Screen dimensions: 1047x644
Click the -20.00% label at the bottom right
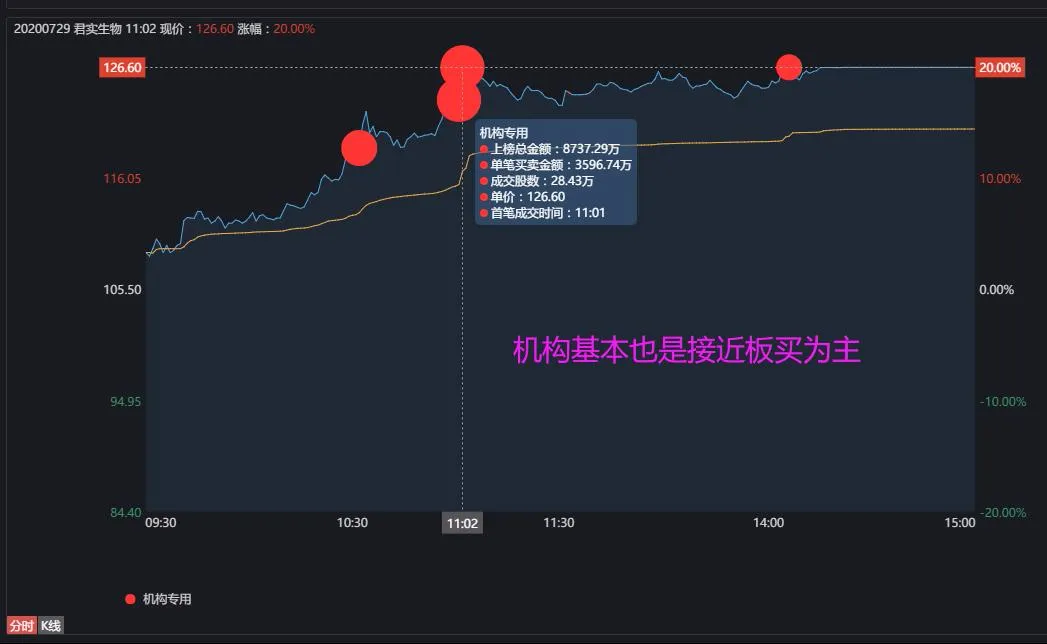(1001, 511)
